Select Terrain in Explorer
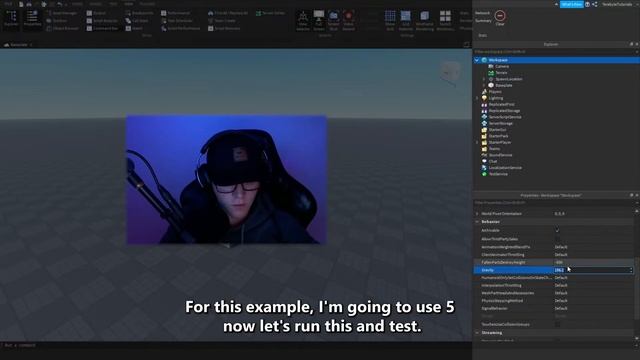The height and width of the screenshot is (360, 640). (501, 73)
